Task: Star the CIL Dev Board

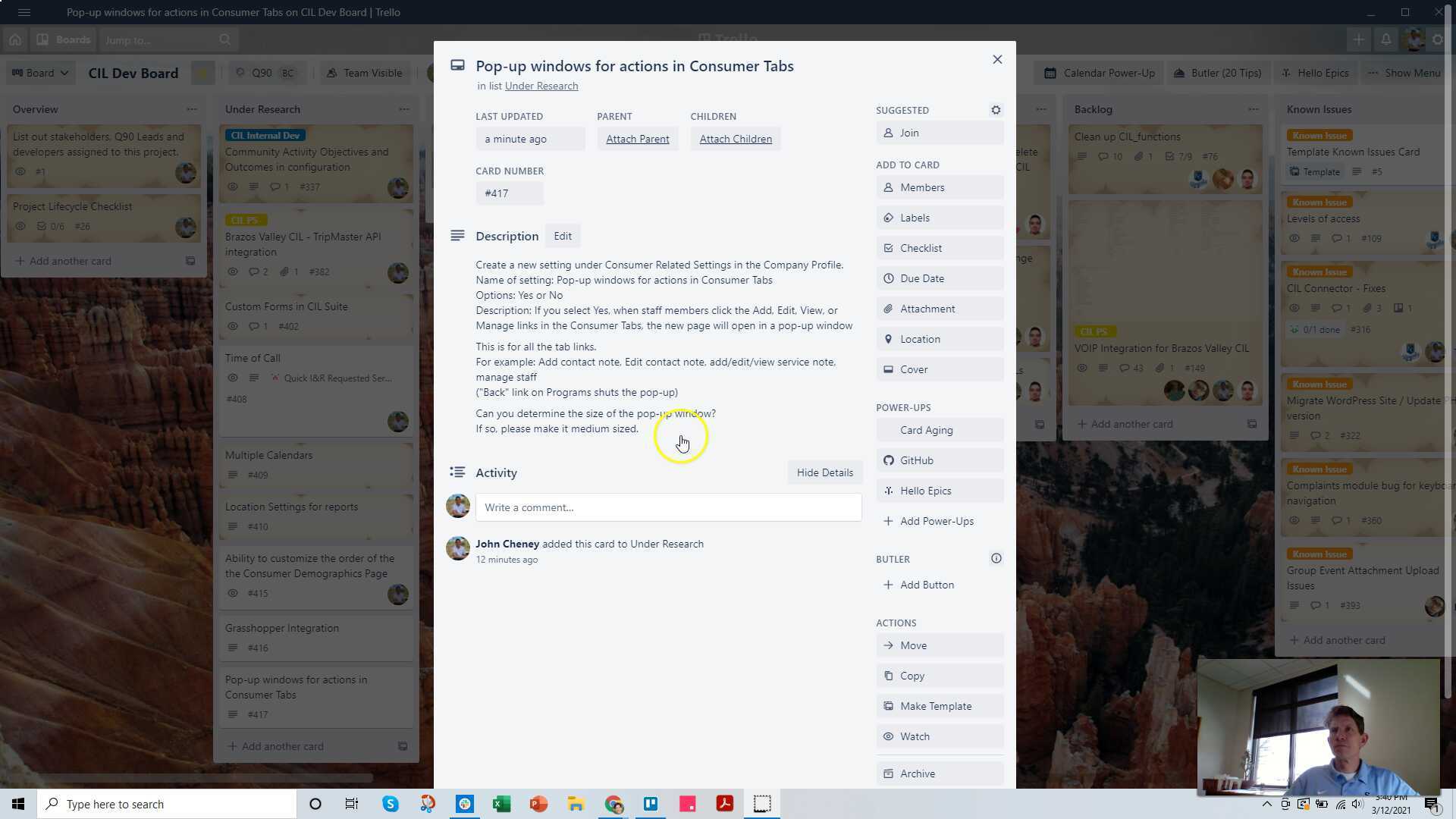Action: (x=202, y=73)
